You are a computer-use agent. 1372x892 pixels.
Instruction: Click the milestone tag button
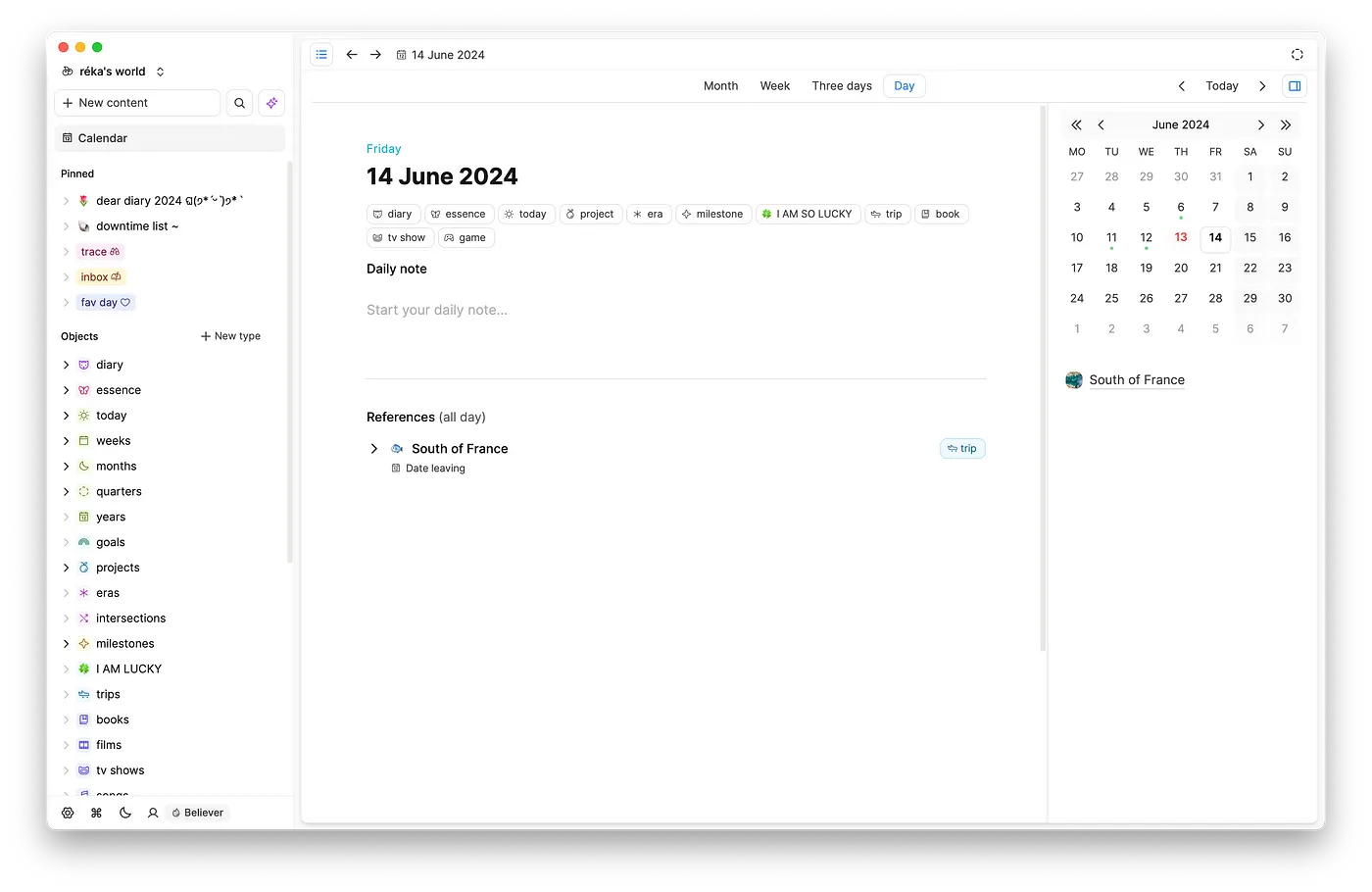point(713,214)
